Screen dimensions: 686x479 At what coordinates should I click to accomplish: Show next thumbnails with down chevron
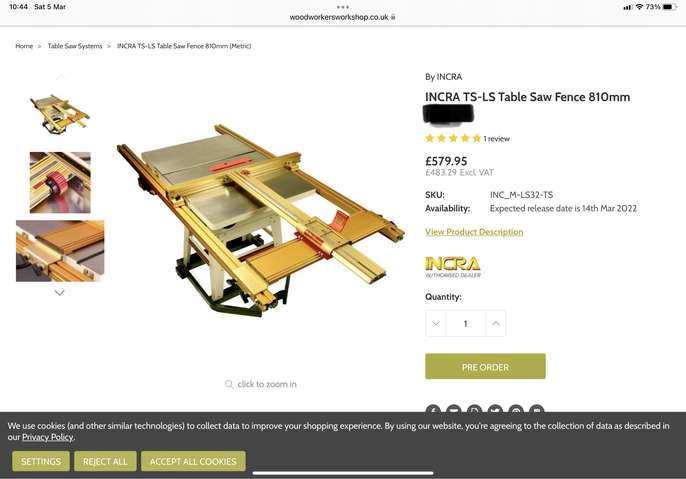(60, 293)
